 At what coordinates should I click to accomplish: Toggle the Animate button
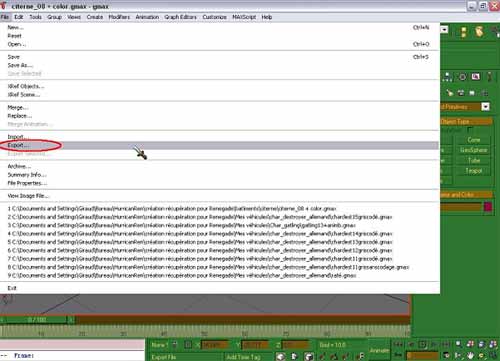point(379,350)
